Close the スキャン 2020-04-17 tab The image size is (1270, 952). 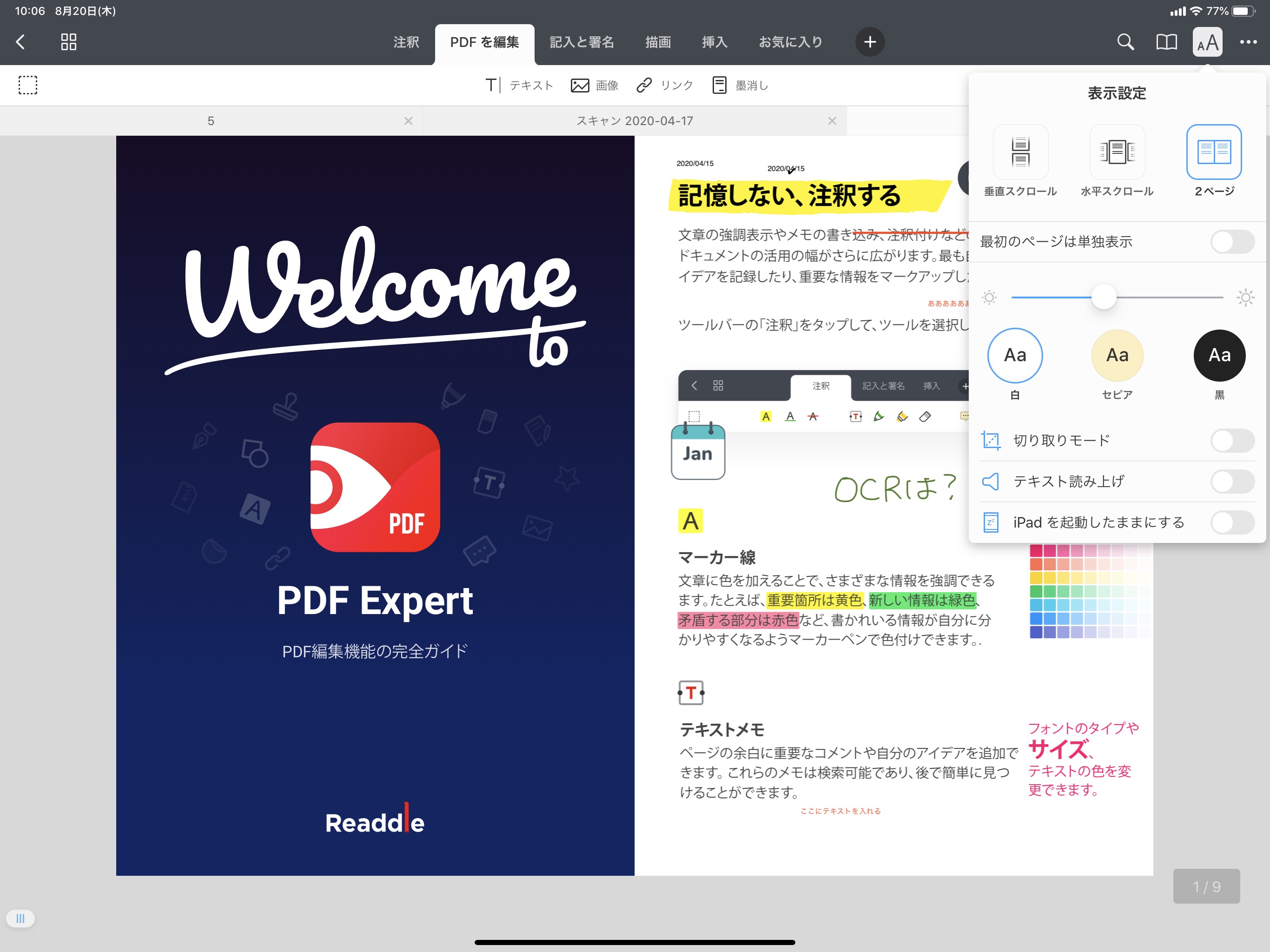point(832,120)
